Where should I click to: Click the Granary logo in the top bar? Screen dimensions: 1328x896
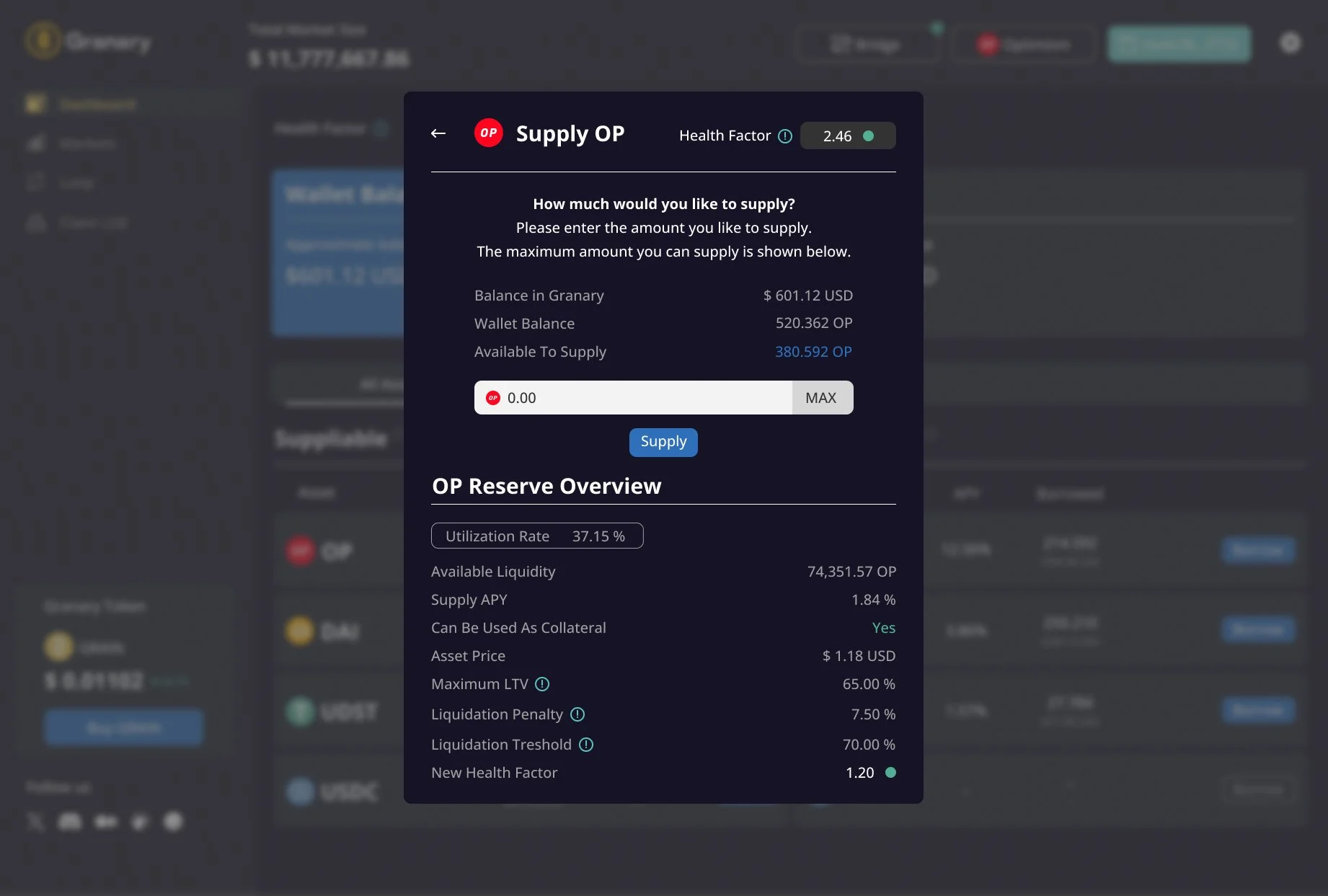point(88,41)
